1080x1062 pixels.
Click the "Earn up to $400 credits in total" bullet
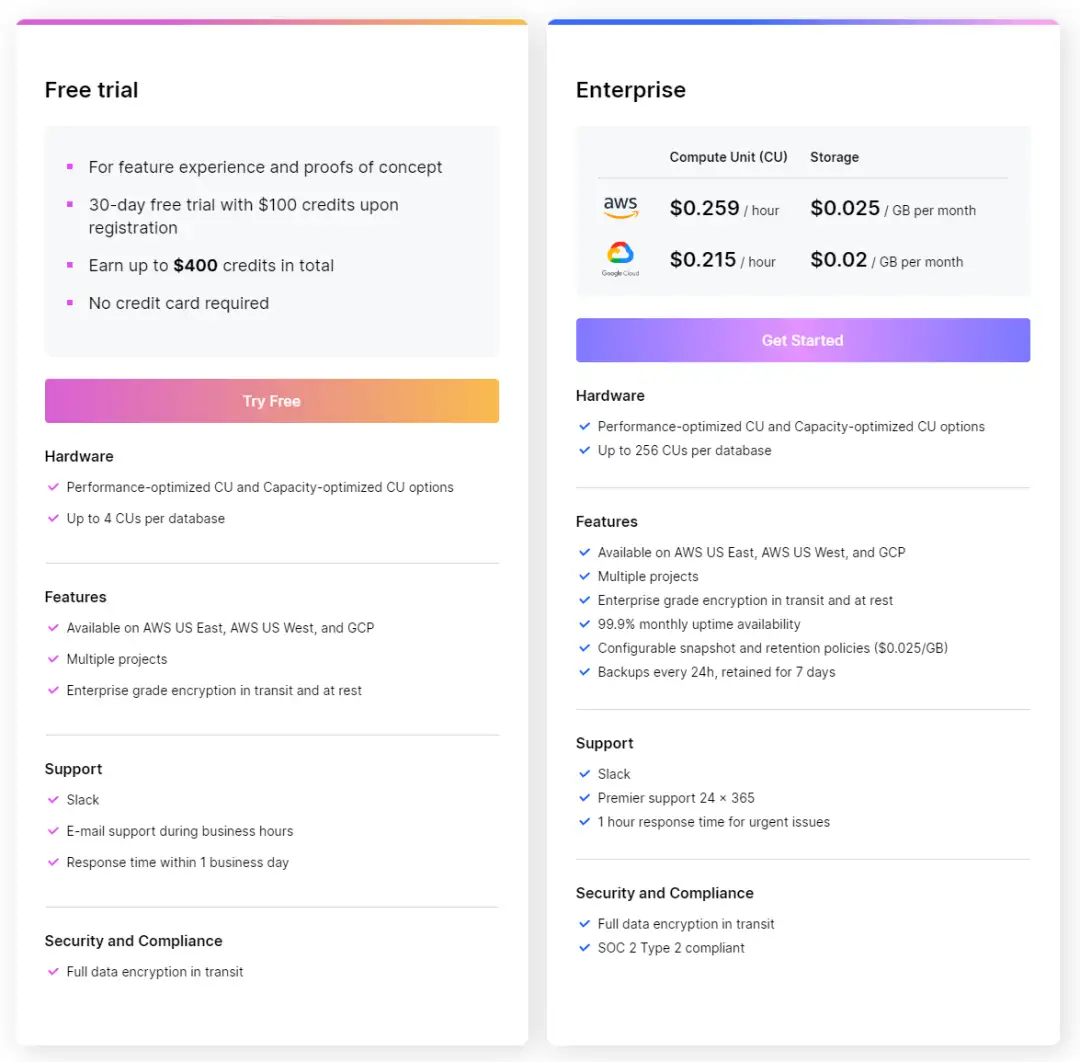[x=211, y=266]
